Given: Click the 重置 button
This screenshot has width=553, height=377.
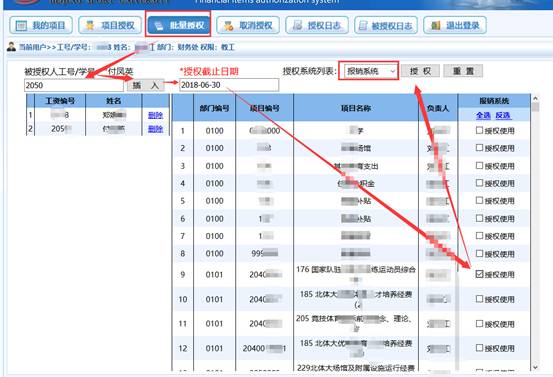Looking at the screenshot, I should click(x=463, y=71).
